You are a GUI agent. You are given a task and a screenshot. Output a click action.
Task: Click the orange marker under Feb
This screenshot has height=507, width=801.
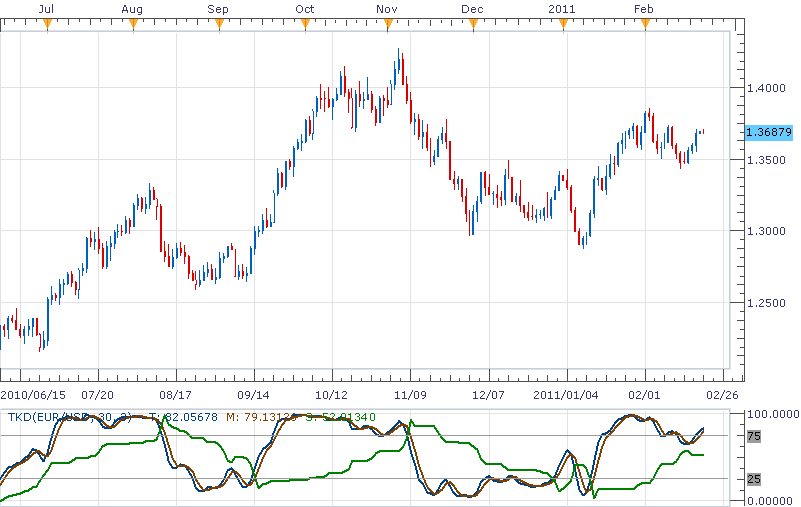click(645, 24)
